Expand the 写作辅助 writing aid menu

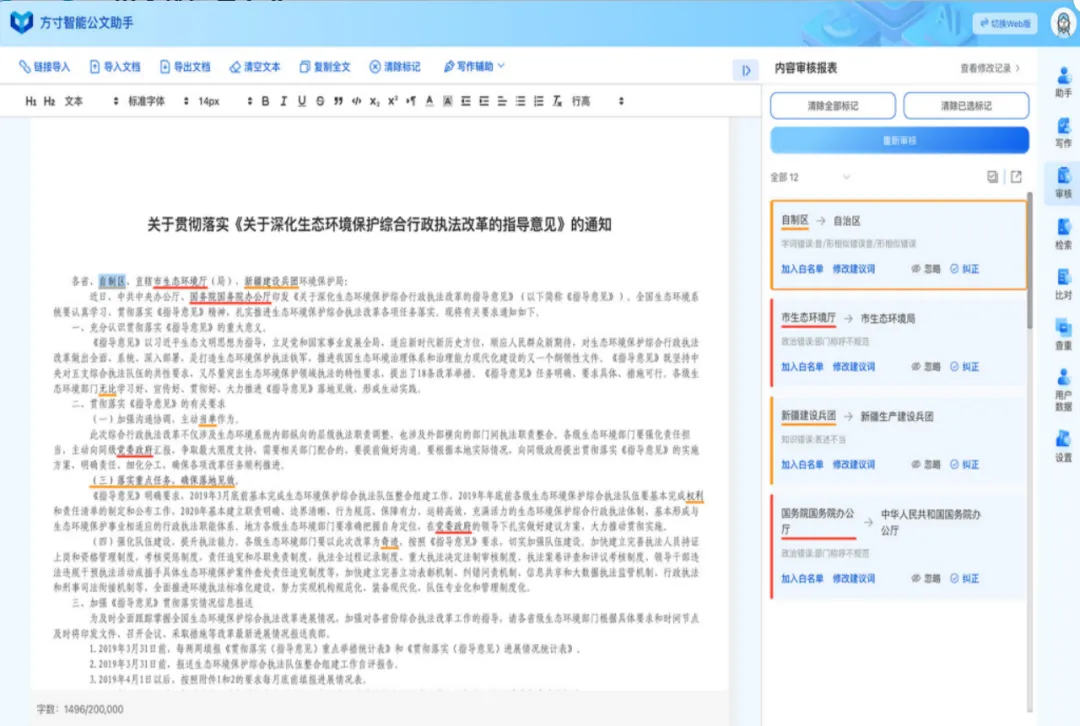475,66
